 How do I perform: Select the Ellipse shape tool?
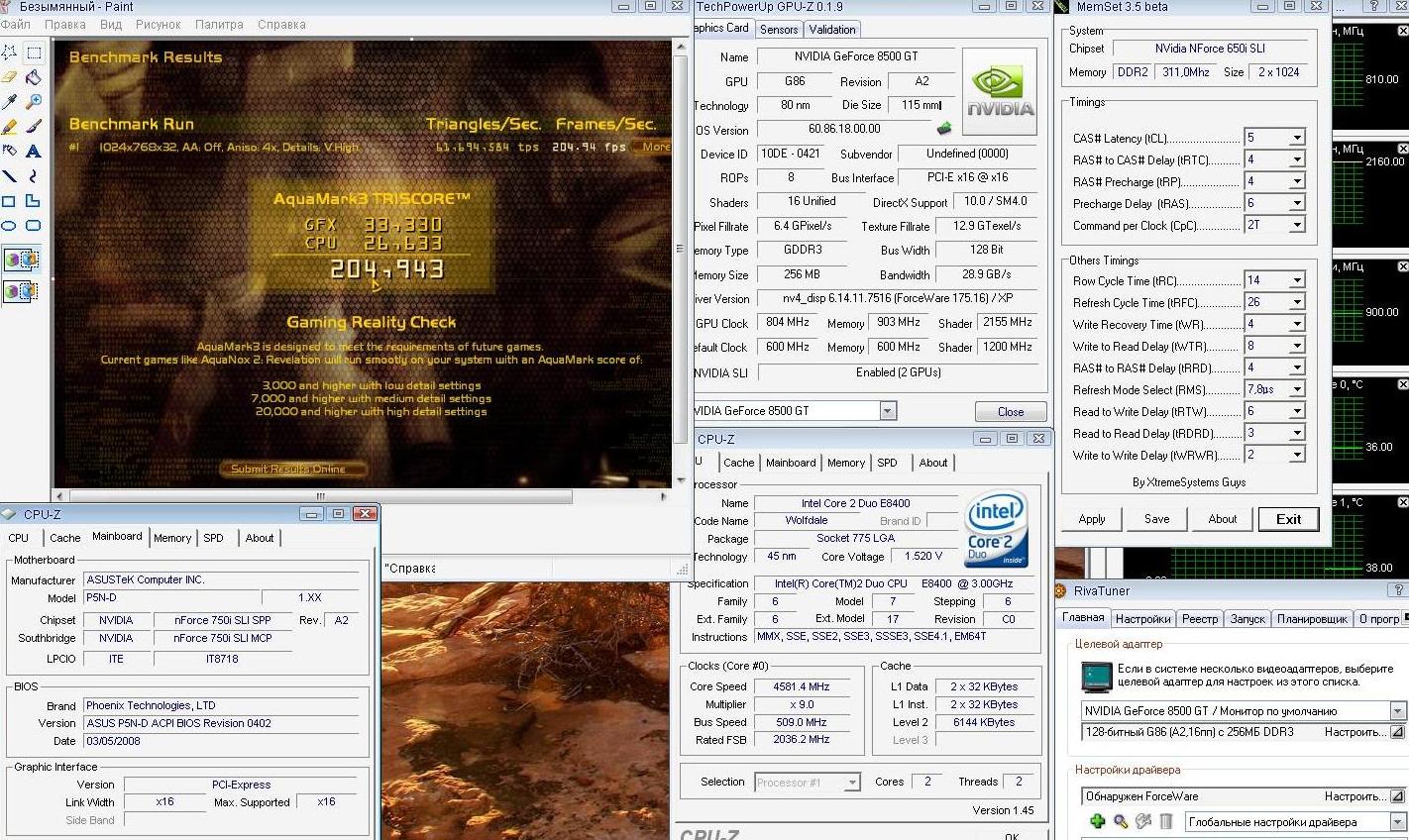coord(9,226)
